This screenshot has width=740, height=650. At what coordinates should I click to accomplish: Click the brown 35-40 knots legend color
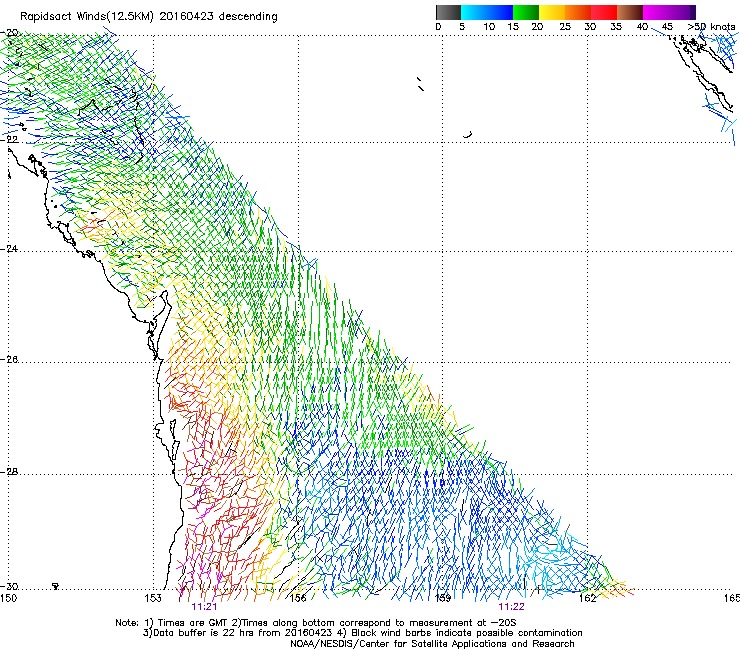pyautogui.click(x=630, y=12)
